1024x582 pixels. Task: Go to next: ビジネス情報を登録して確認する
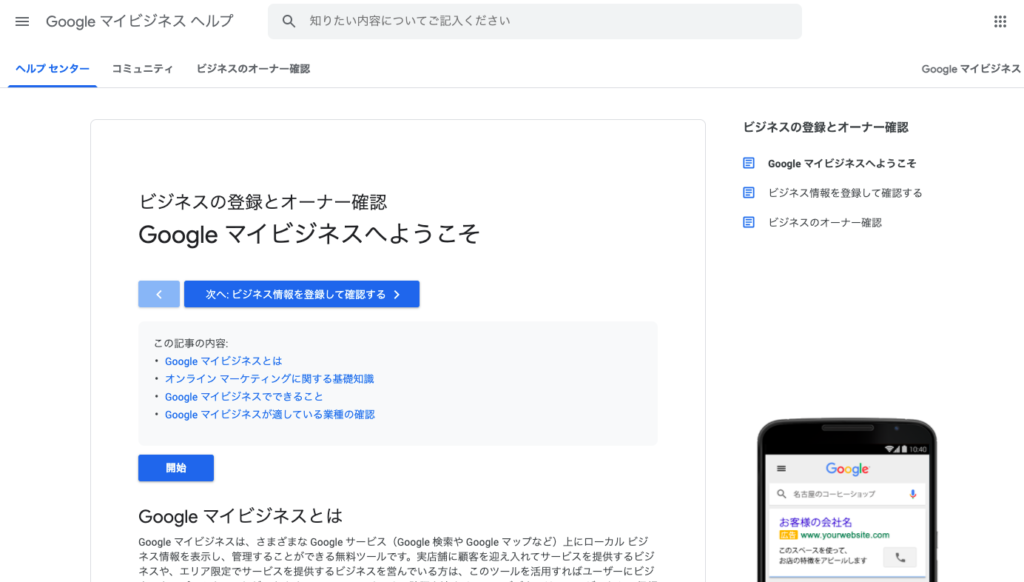302,294
